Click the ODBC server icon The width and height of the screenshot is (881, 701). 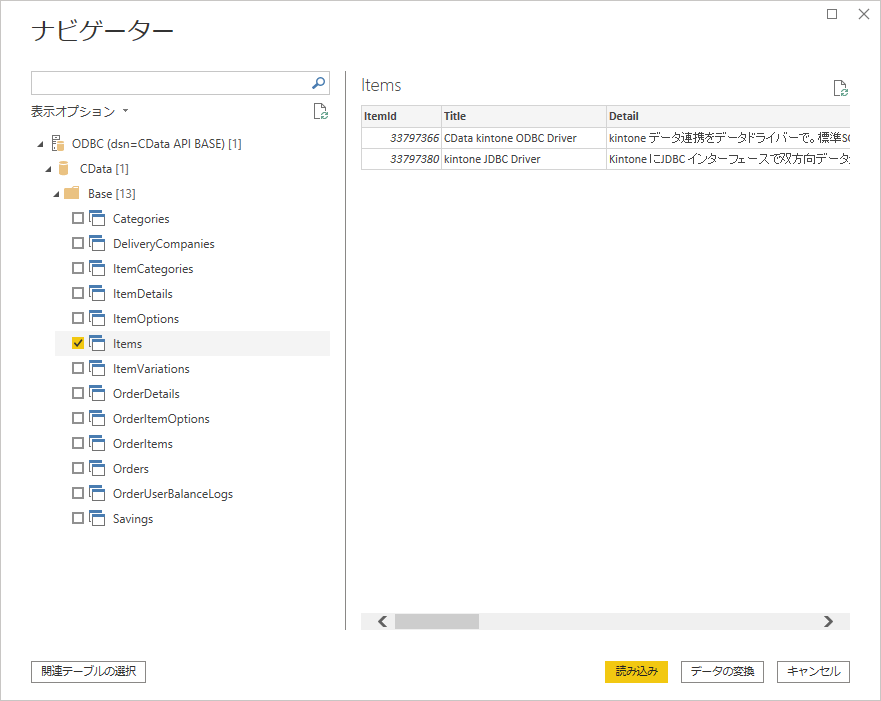pos(58,143)
